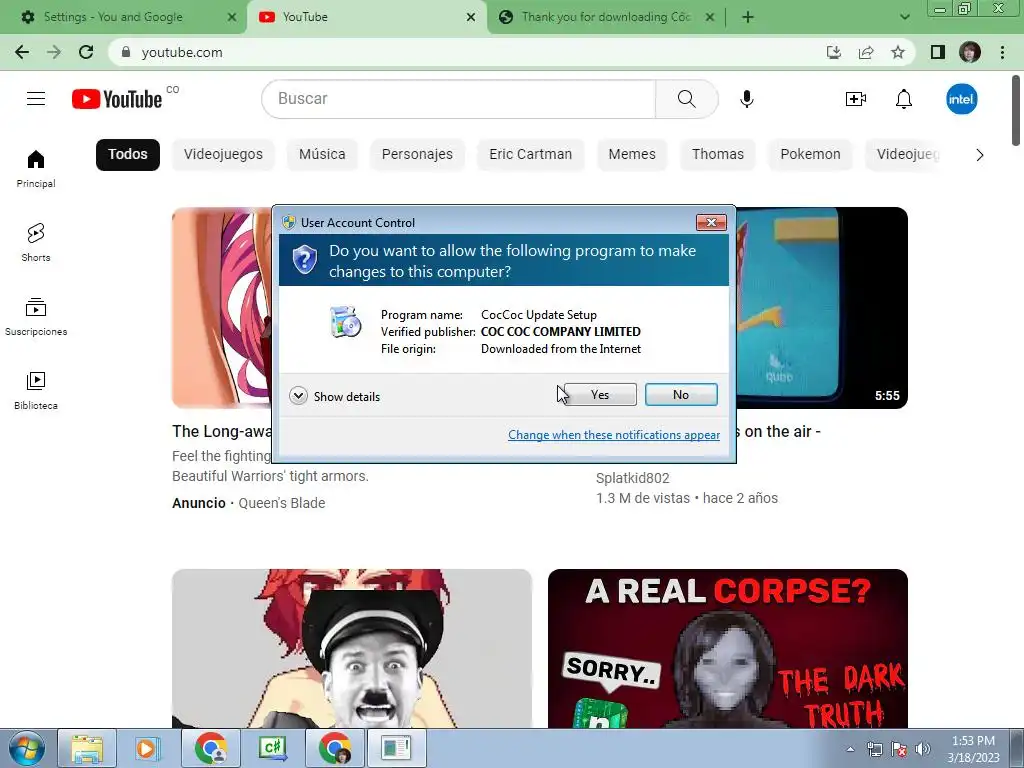Image resolution: width=1024 pixels, height=768 pixels.
Task: Select the Pokemon filter chip
Action: click(810, 154)
